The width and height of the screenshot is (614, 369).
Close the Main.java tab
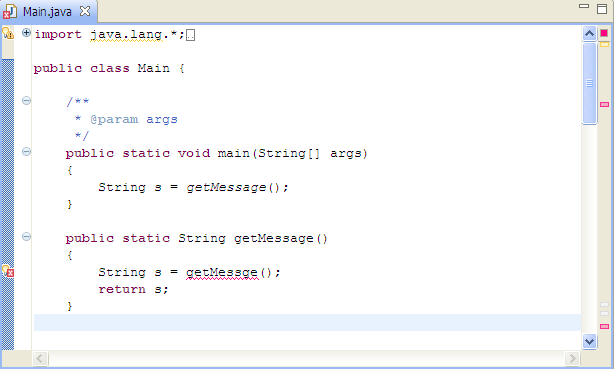(x=85, y=11)
